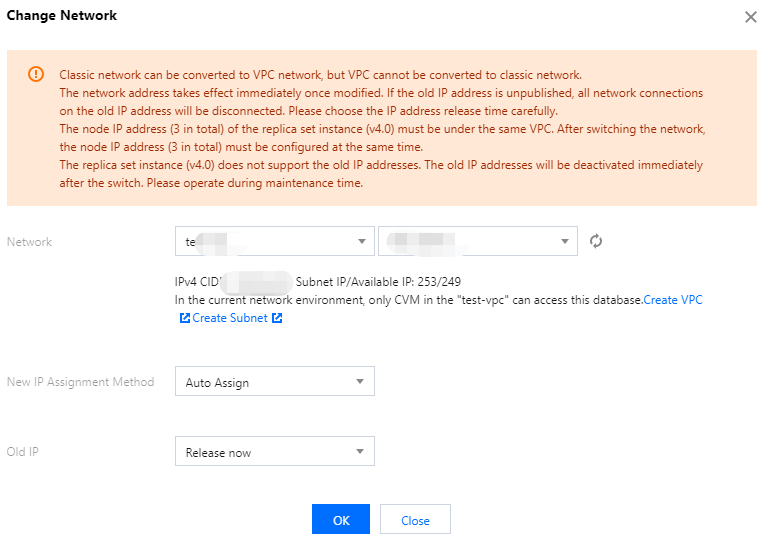Click the orange warning icon in the notice
This screenshot has height=545, width=765.
(x=36, y=74)
